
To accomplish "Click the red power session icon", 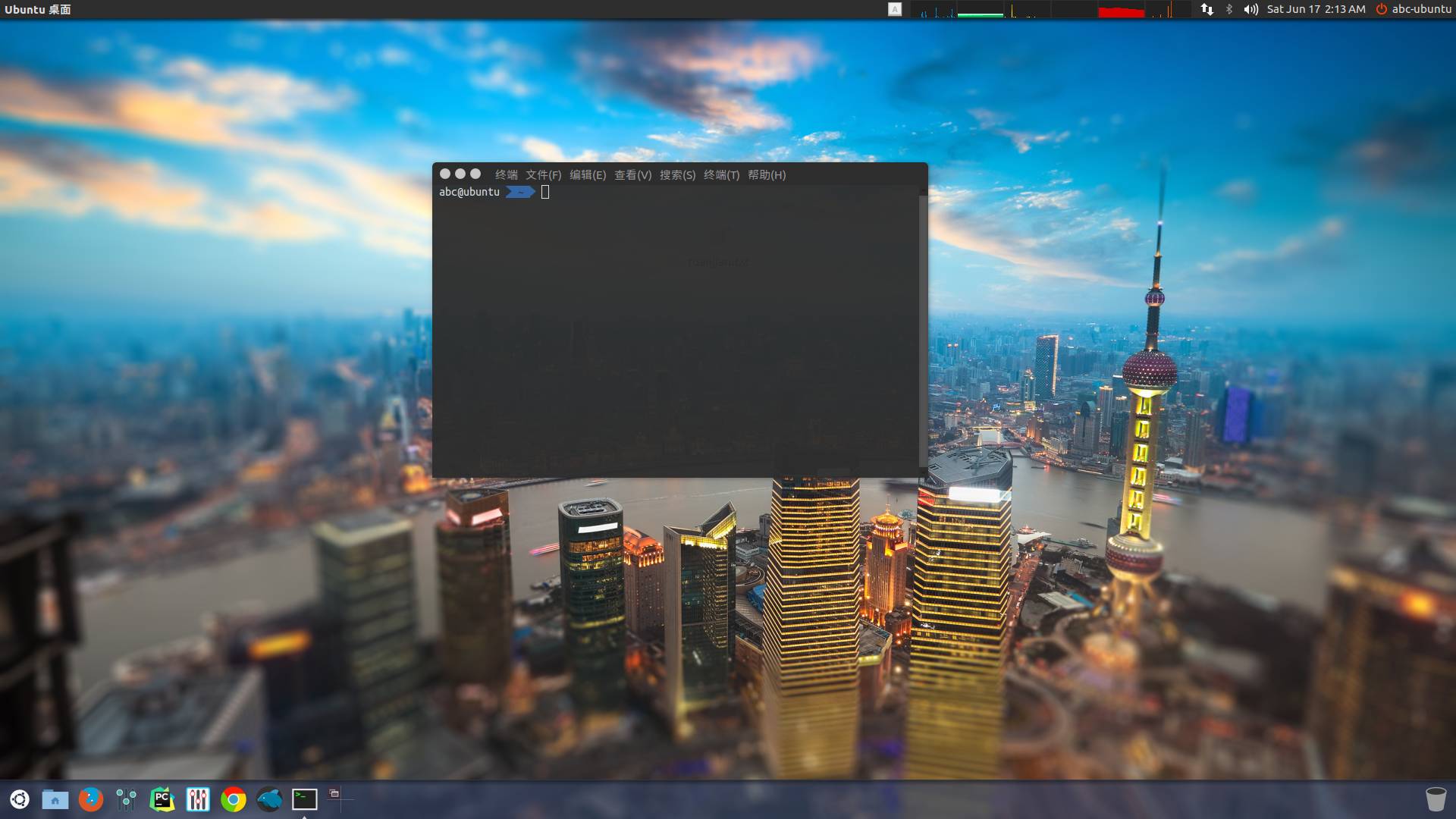I will 1382,9.
